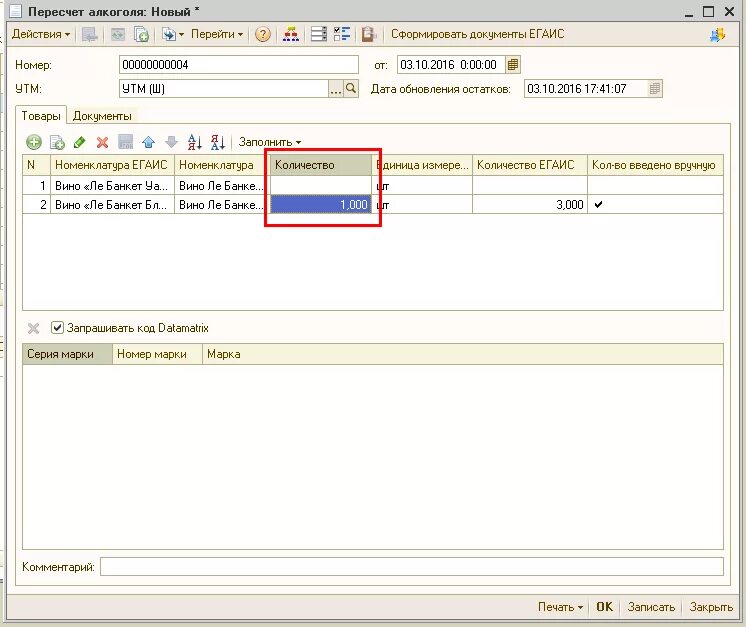Viewport: 746px width, 627px height.
Task: Move row up with blue arrow
Action: click(x=148, y=142)
